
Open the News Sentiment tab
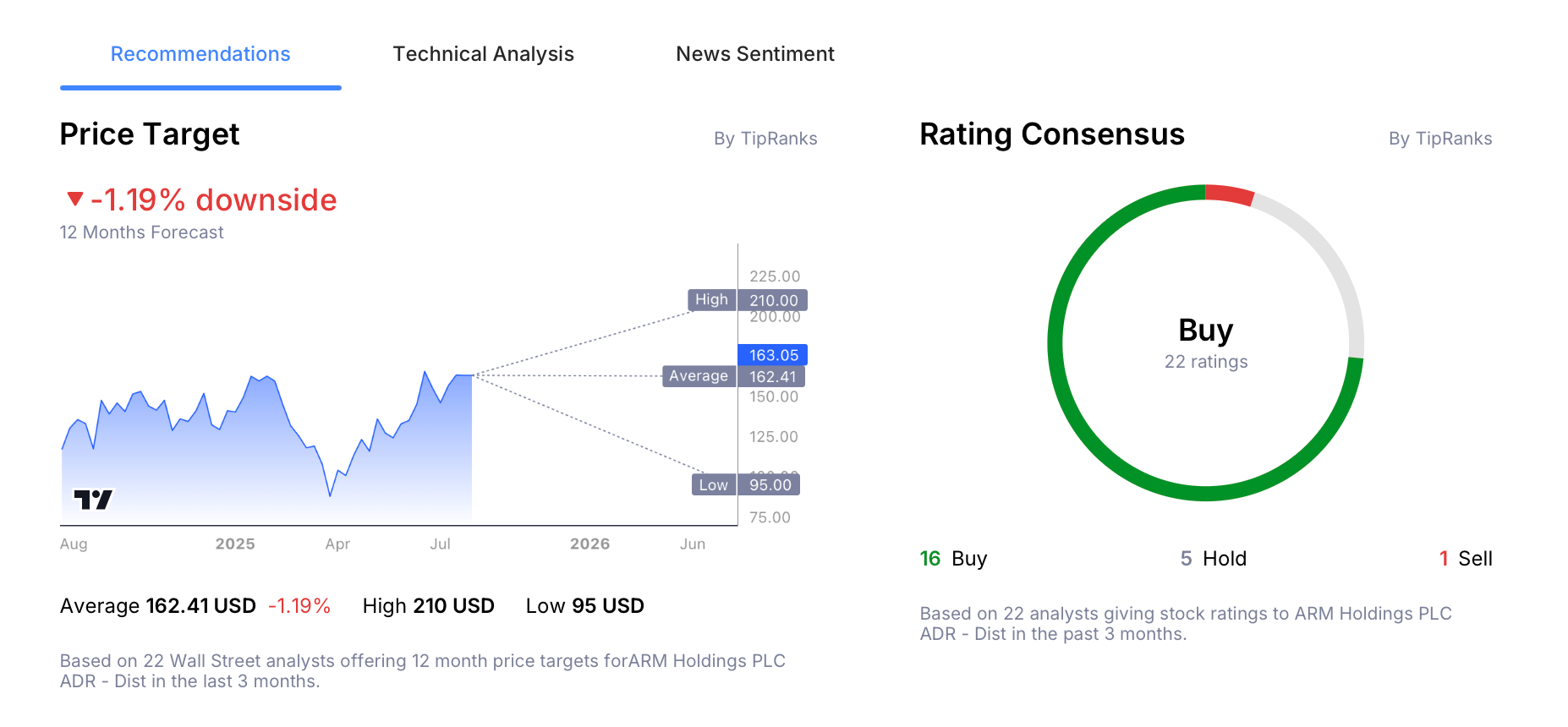754,54
